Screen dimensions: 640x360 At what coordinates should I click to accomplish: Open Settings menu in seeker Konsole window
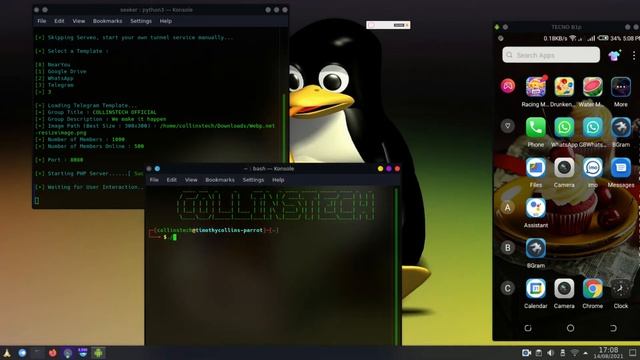[x=141, y=21]
